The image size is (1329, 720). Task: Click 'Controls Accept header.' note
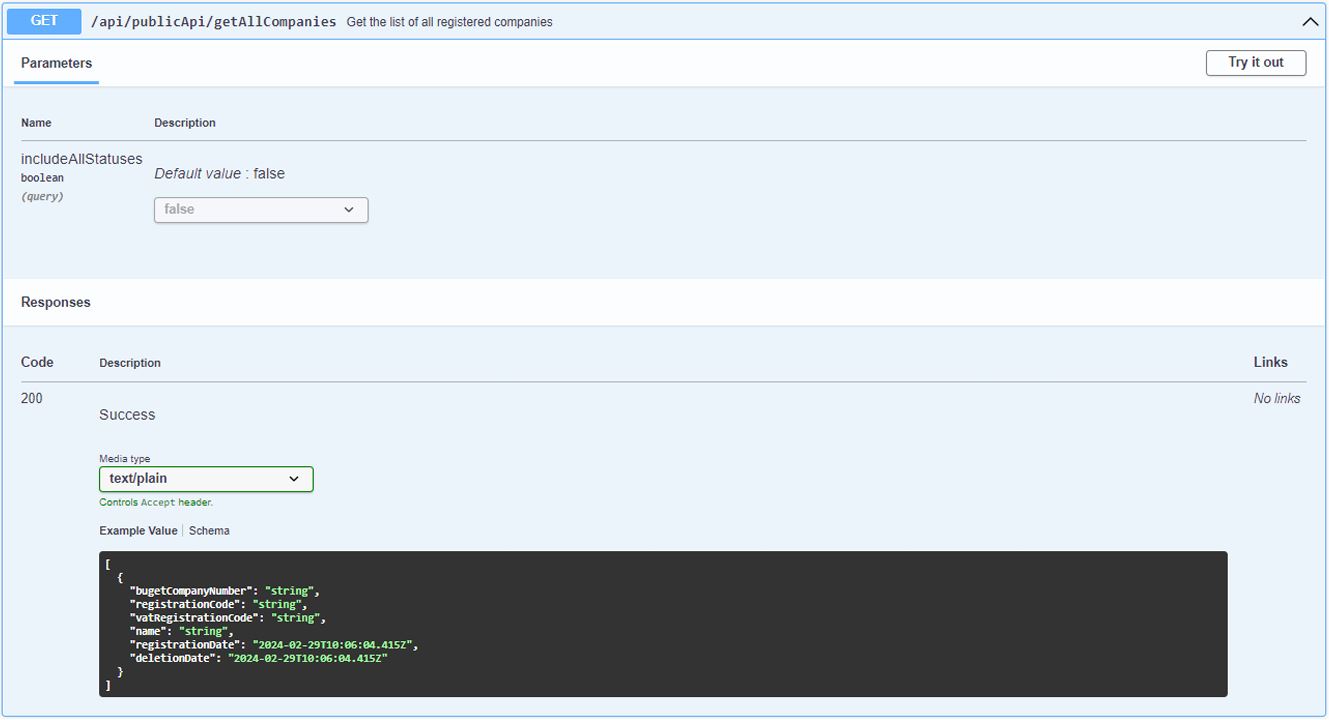coord(156,503)
